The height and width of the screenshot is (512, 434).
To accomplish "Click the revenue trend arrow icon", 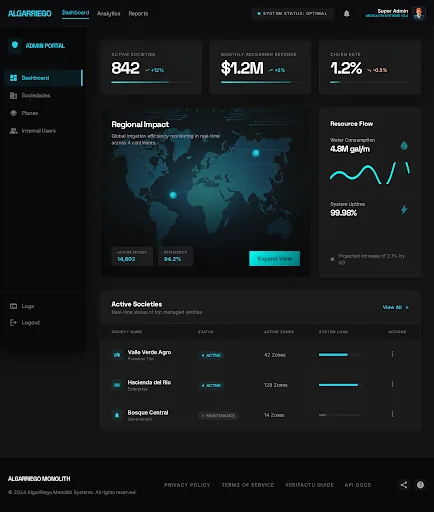I will (x=271, y=70).
